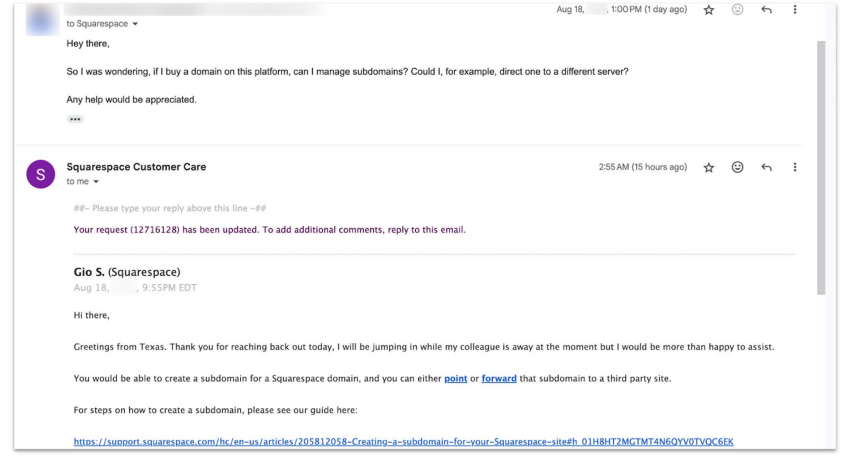The width and height of the screenshot is (850, 456).
Task: Click the blurred avatar of the first sender
Action: pos(40,16)
